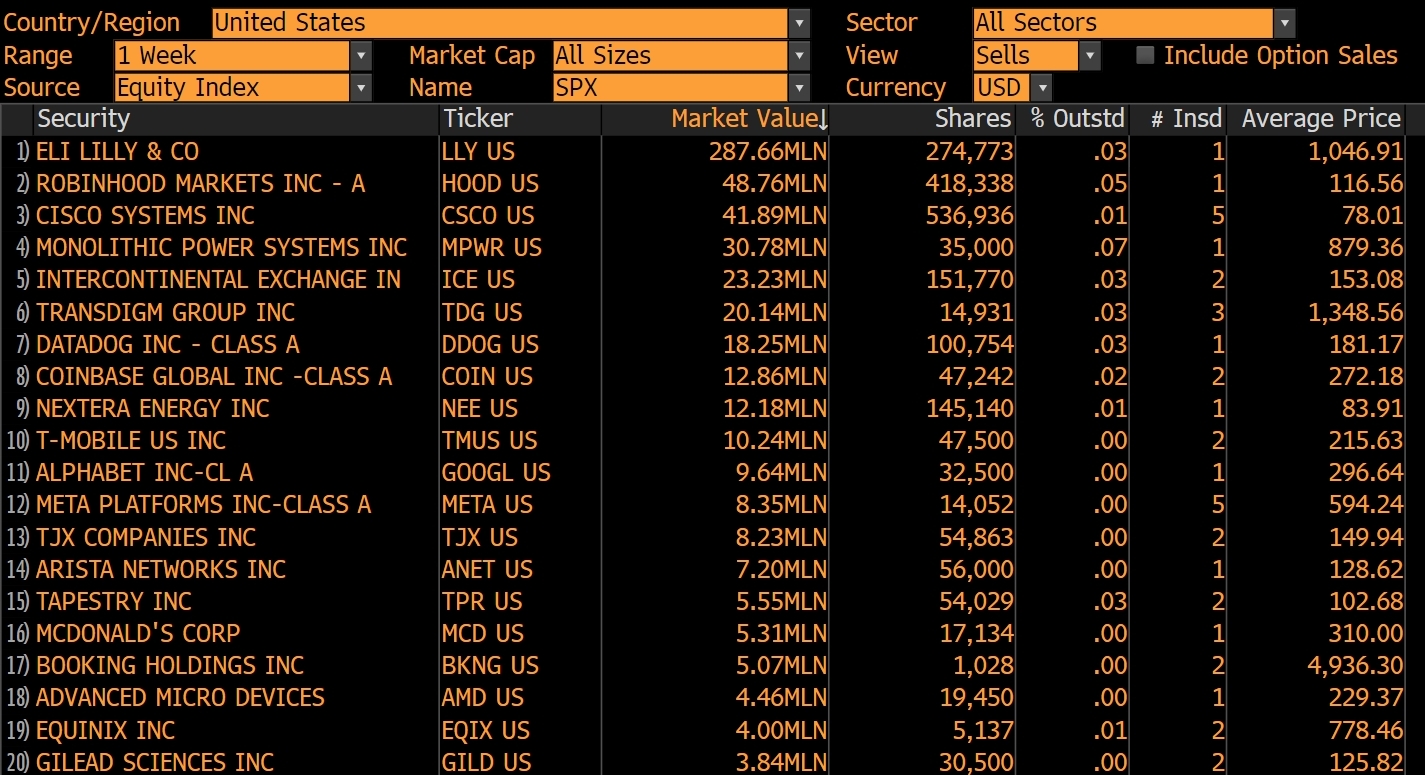The width and height of the screenshot is (1425, 775).
Task: Sort by Market Value column header
Action: 745,119
